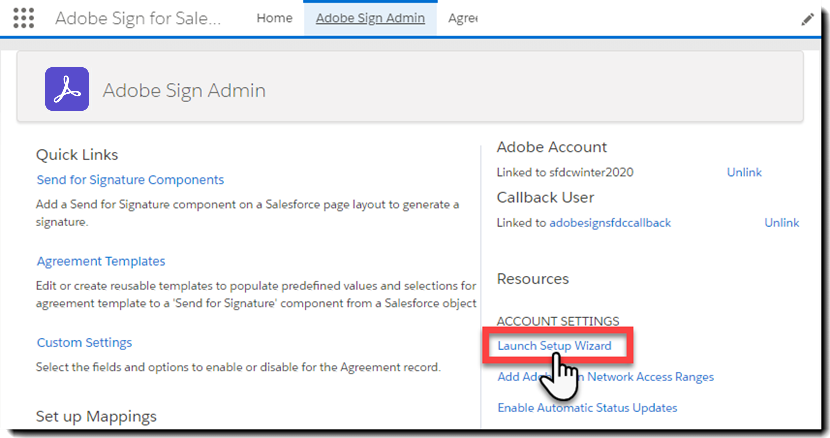The height and width of the screenshot is (438, 830).
Task: Click the purple Adobe Sign logo icon
Action: point(67,90)
